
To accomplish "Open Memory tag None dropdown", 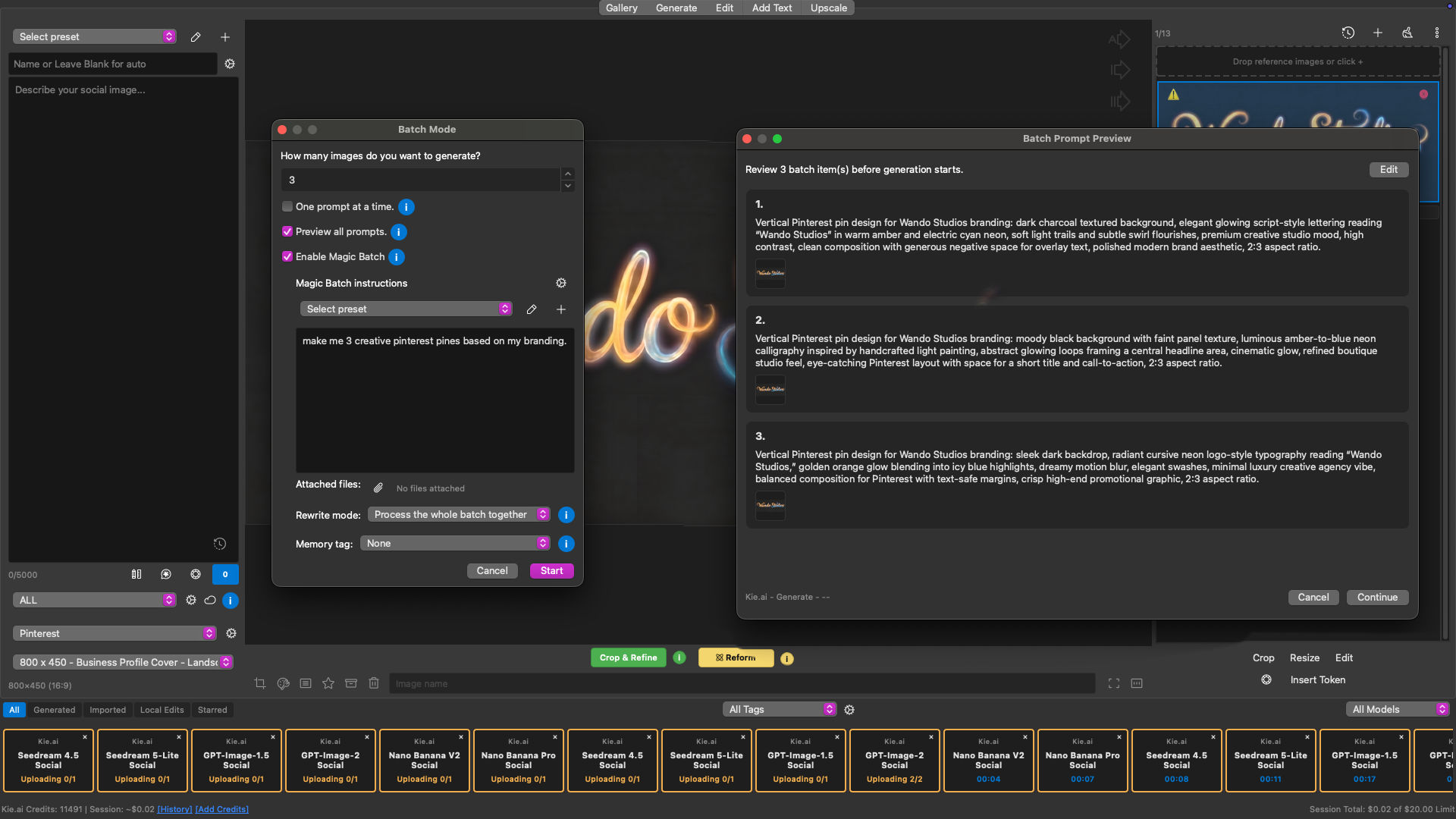I will (x=455, y=543).
